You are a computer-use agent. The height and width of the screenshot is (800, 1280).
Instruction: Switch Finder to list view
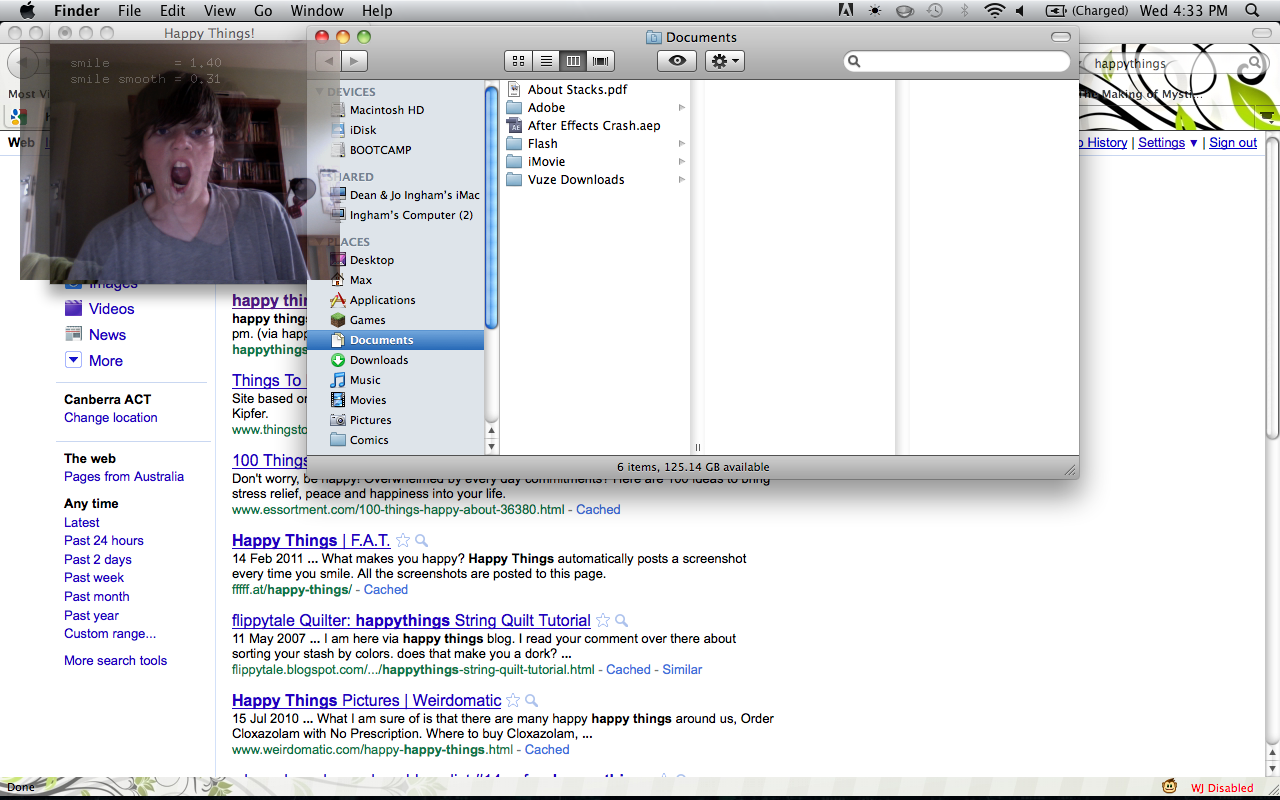[546, 61]
